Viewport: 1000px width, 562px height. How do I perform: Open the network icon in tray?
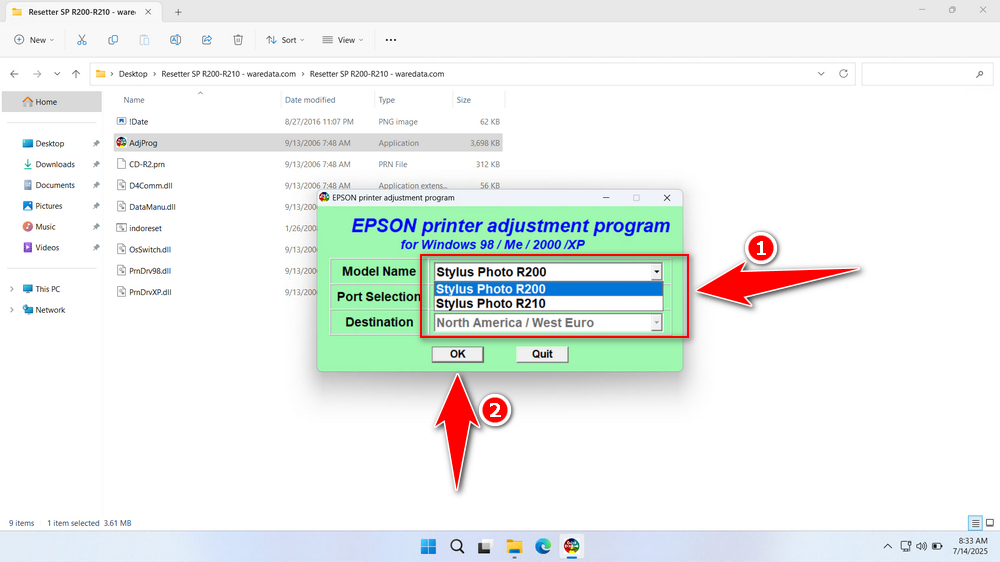coord(906,547)
